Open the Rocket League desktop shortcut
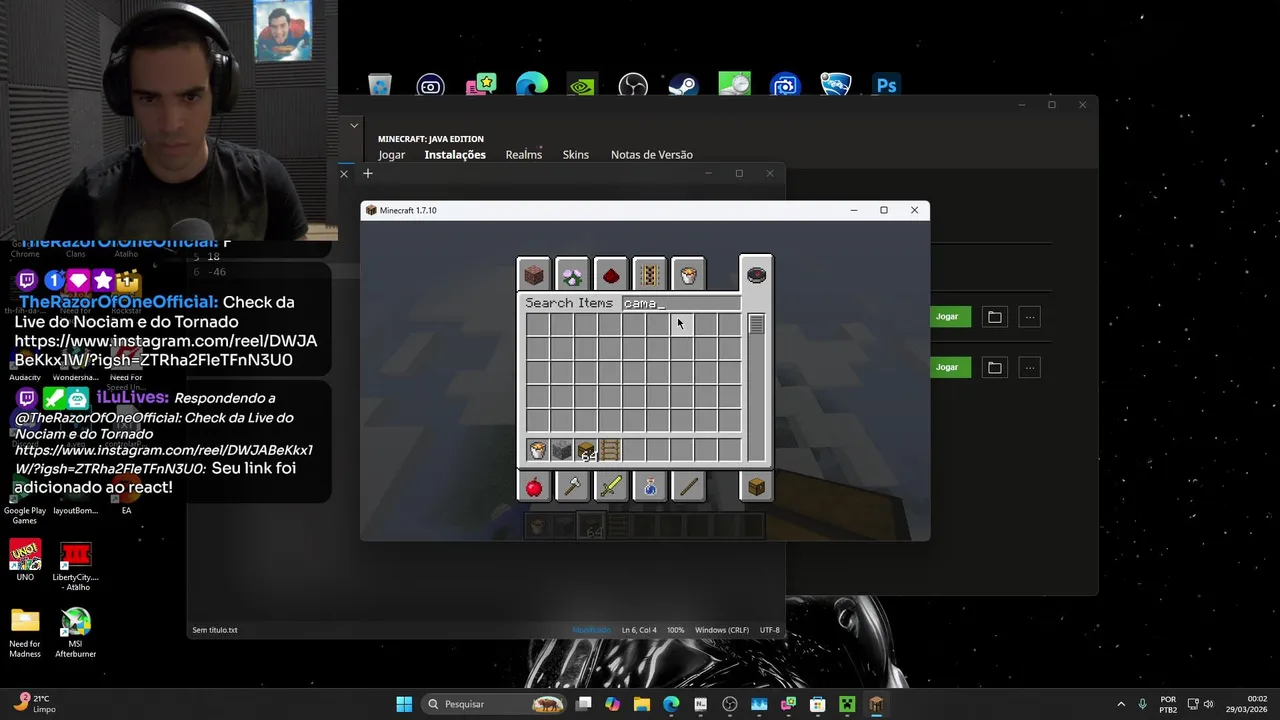 click(835, 86)
